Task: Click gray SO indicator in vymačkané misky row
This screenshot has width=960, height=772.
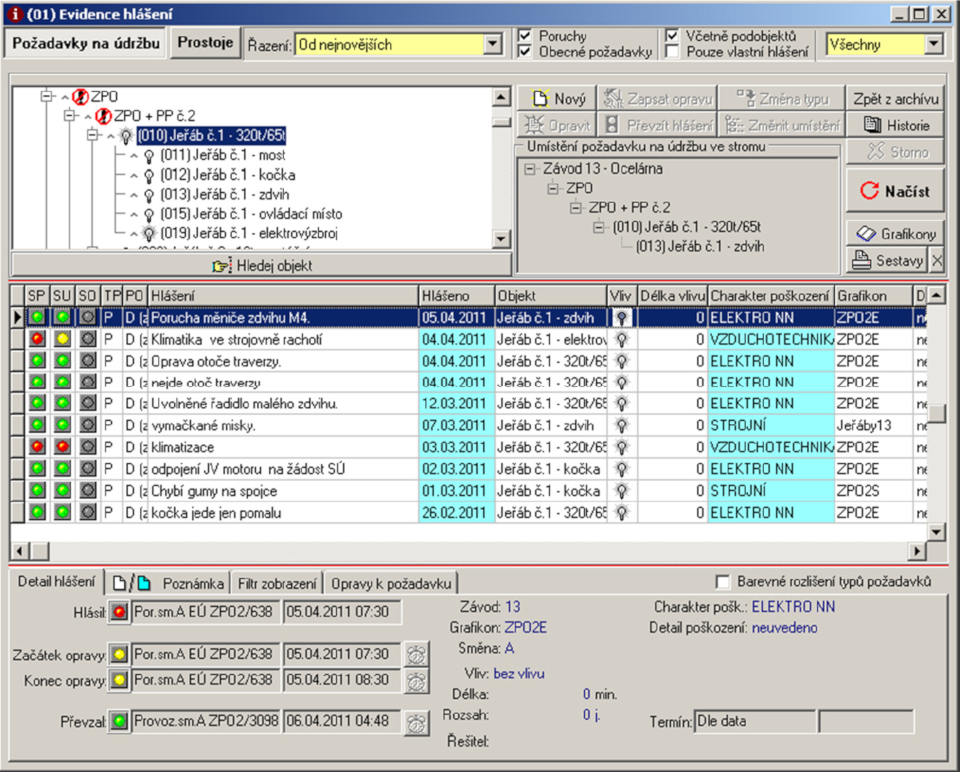Action: (88, 424)
